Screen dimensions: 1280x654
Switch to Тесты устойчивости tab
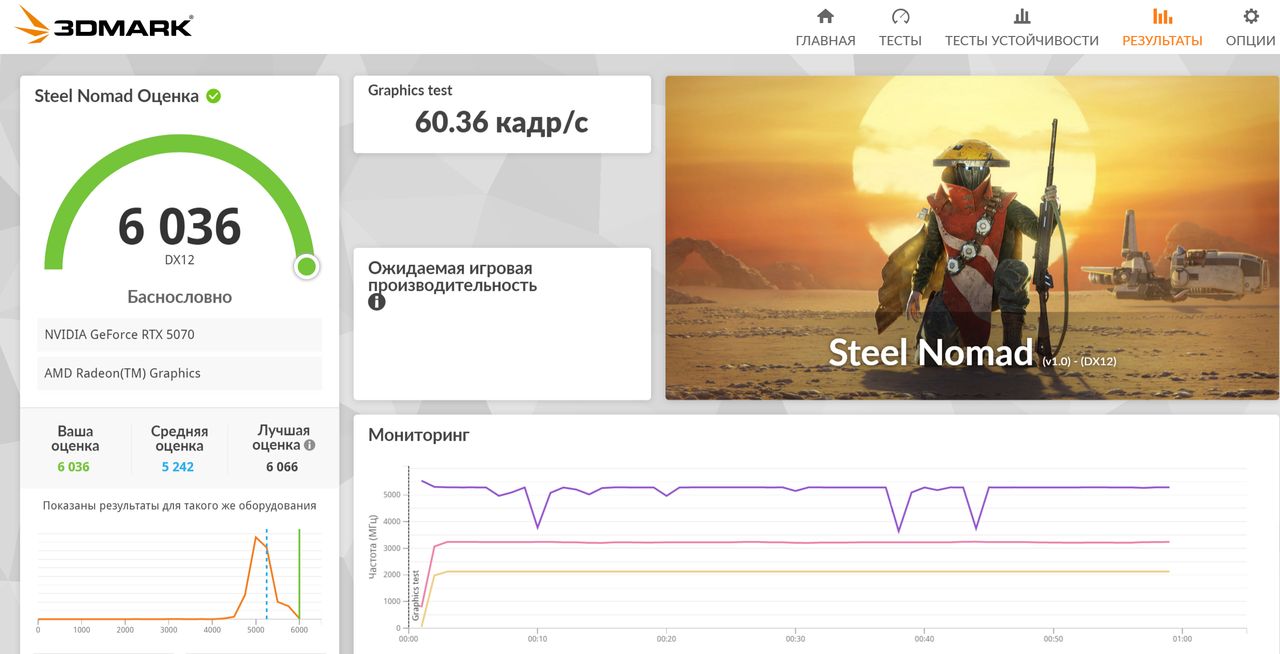[x=1022, y=28]
